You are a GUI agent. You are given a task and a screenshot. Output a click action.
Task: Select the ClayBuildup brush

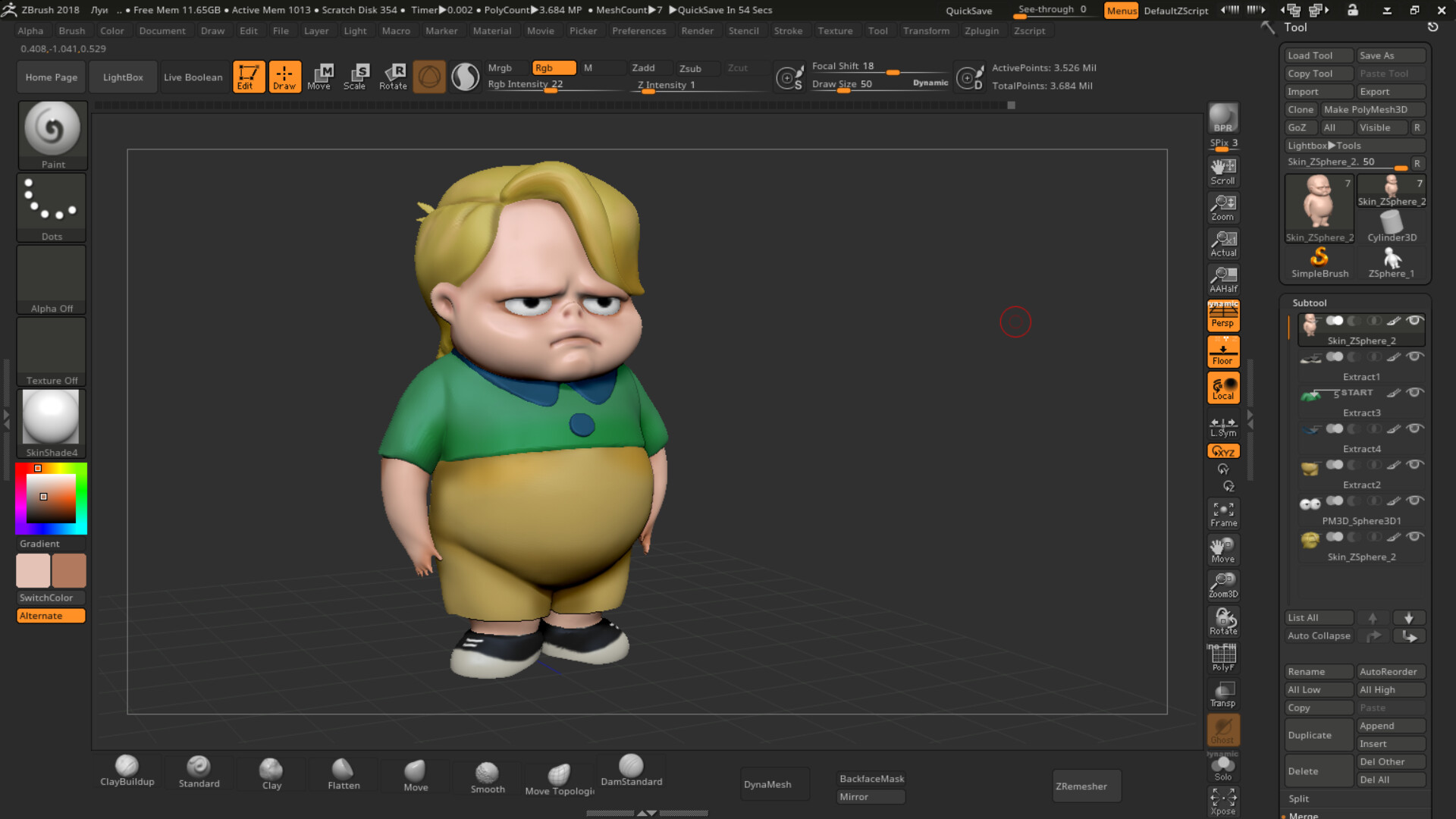[x=127, y=772]
